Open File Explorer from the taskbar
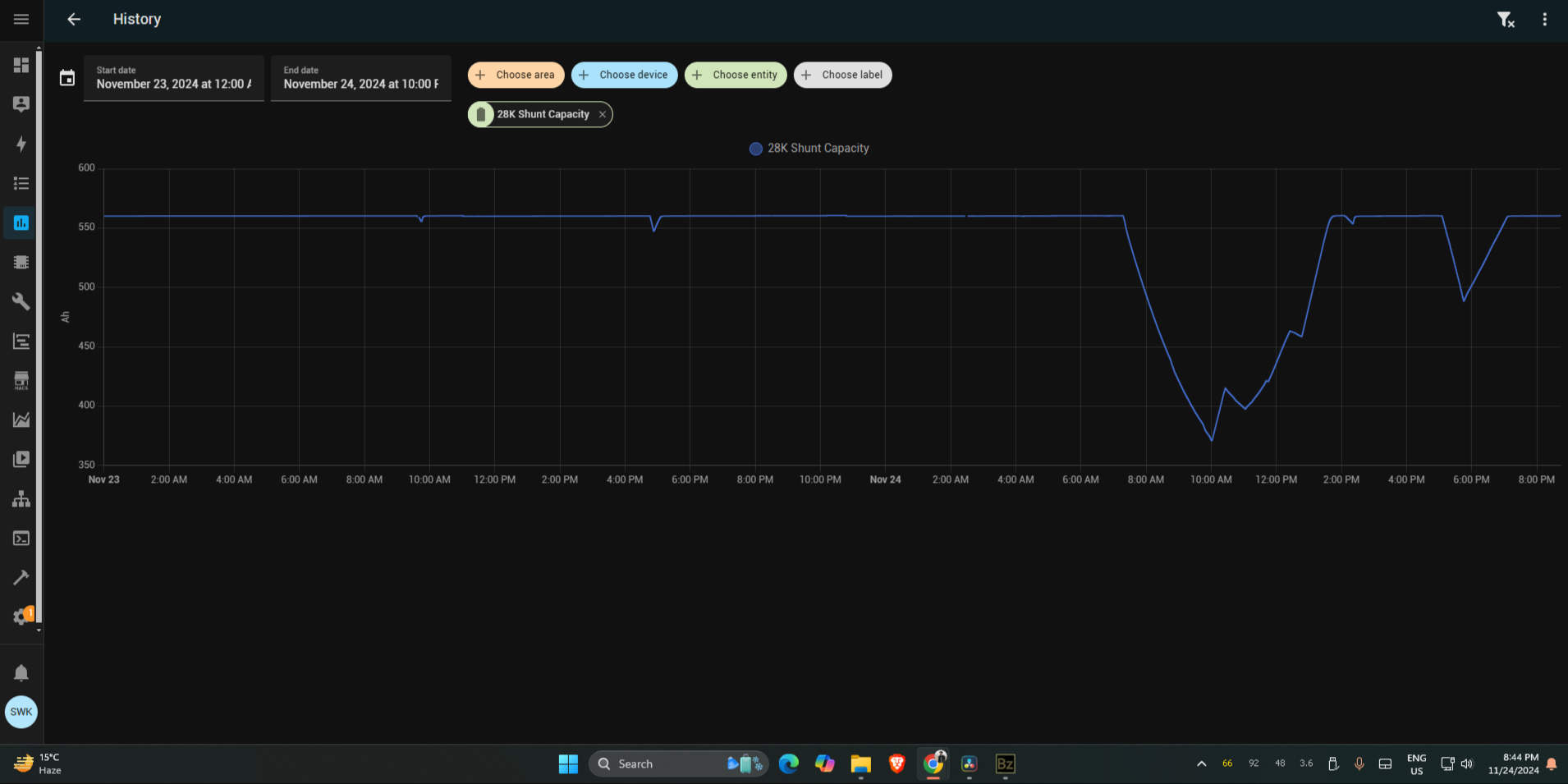 point(860,763)
